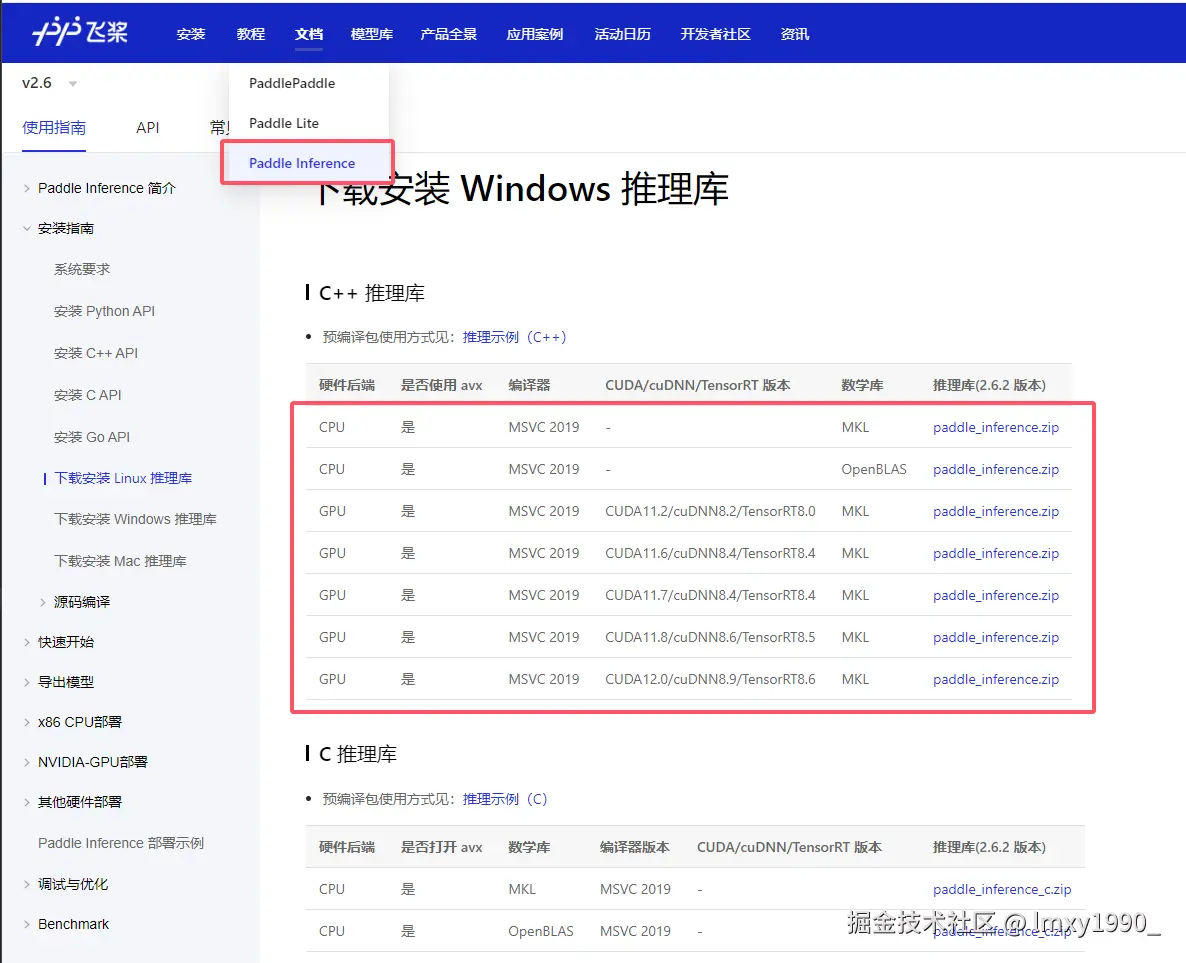Click 推理库(2.6.2 版本) header in C++ table
The height and width of the screenshot is (963, 1186).
coord(989,385)
